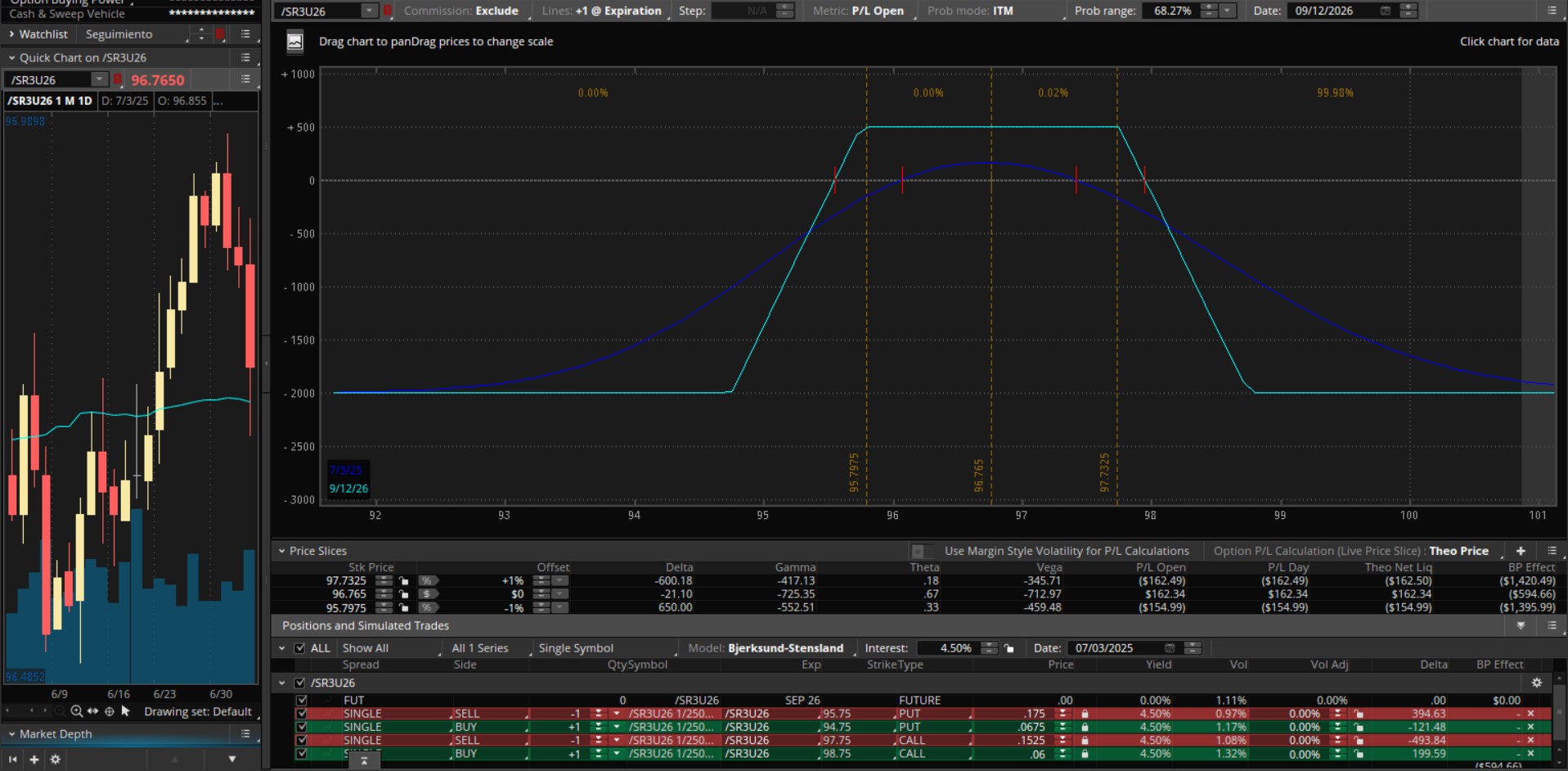
Task: Remove the 95.75 PUT simulated trade
Action: coord(1530,714)
